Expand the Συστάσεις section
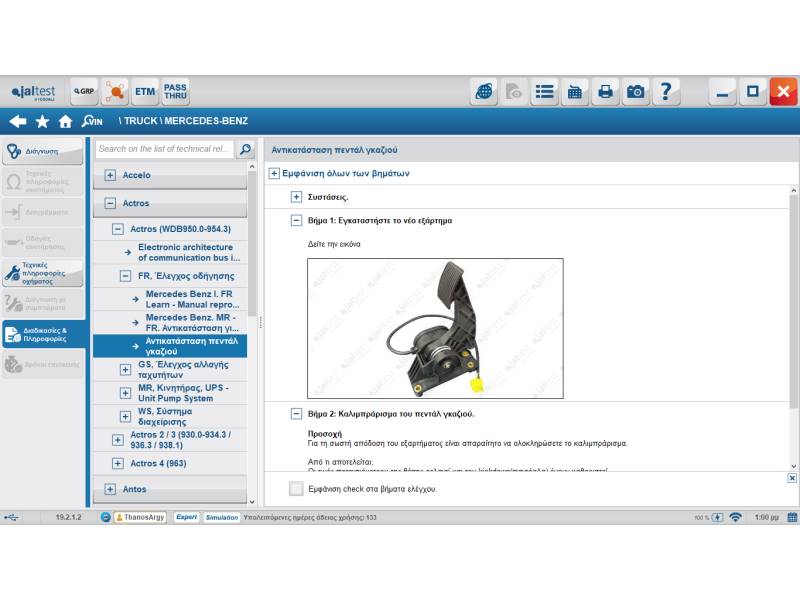Viewport: 800px width, 600px height. tap(296, 197)
